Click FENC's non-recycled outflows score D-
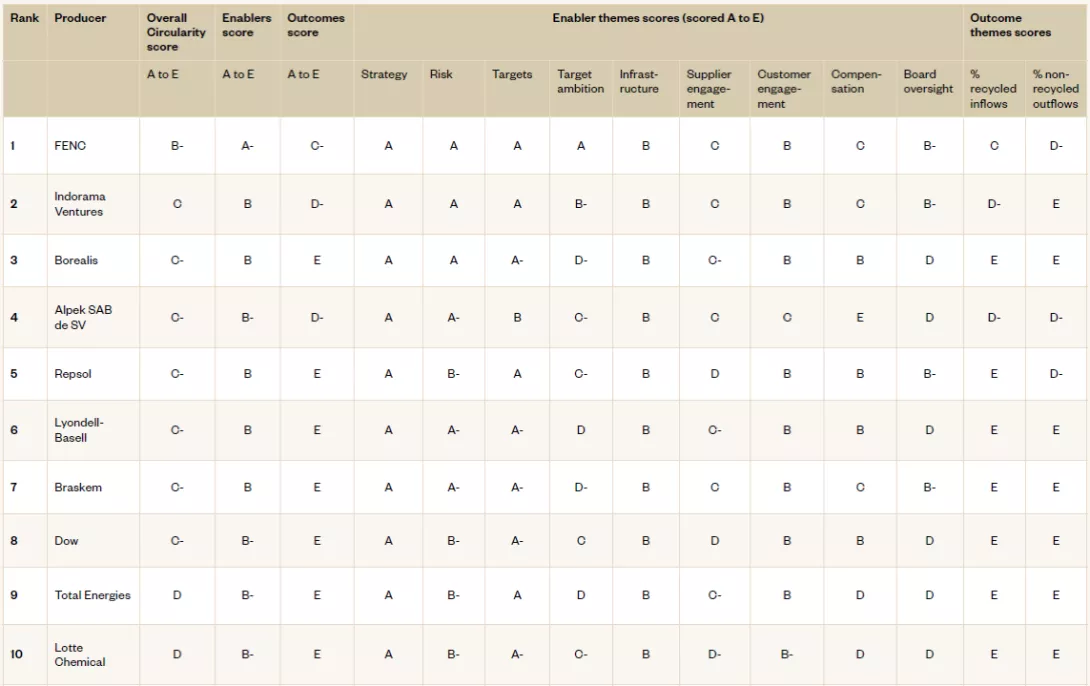This screenshot has height=686, width=1090. coord(1056,146)
